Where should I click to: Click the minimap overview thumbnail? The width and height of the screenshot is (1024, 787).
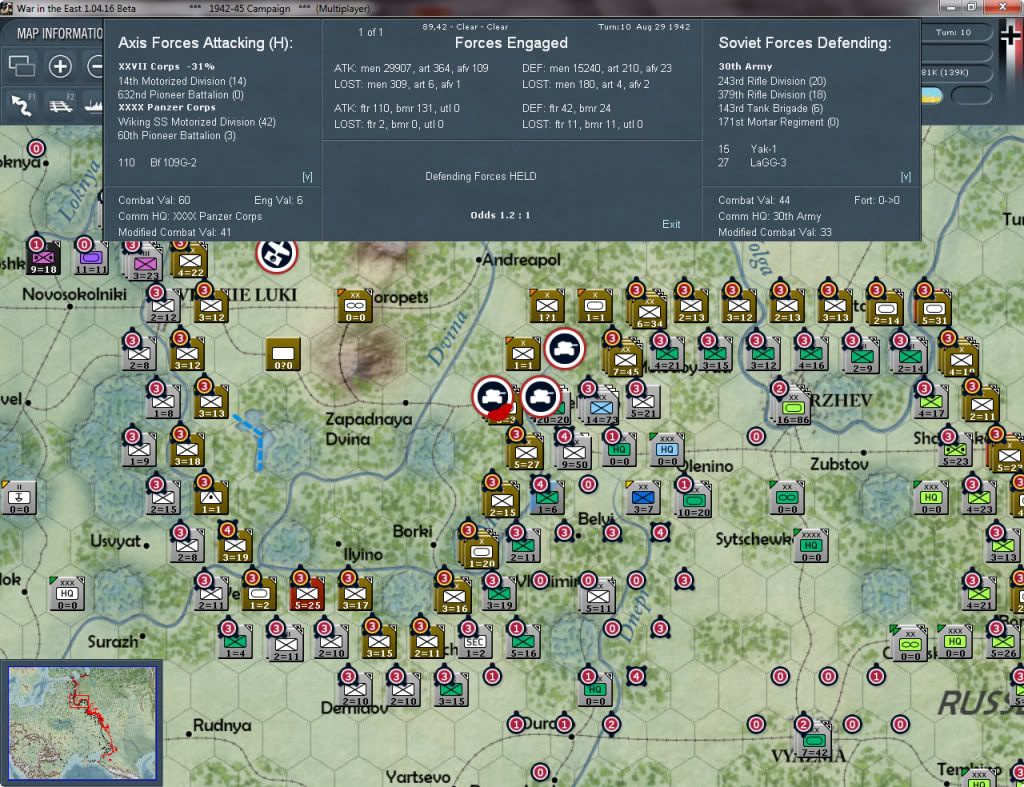coord(82,722)
